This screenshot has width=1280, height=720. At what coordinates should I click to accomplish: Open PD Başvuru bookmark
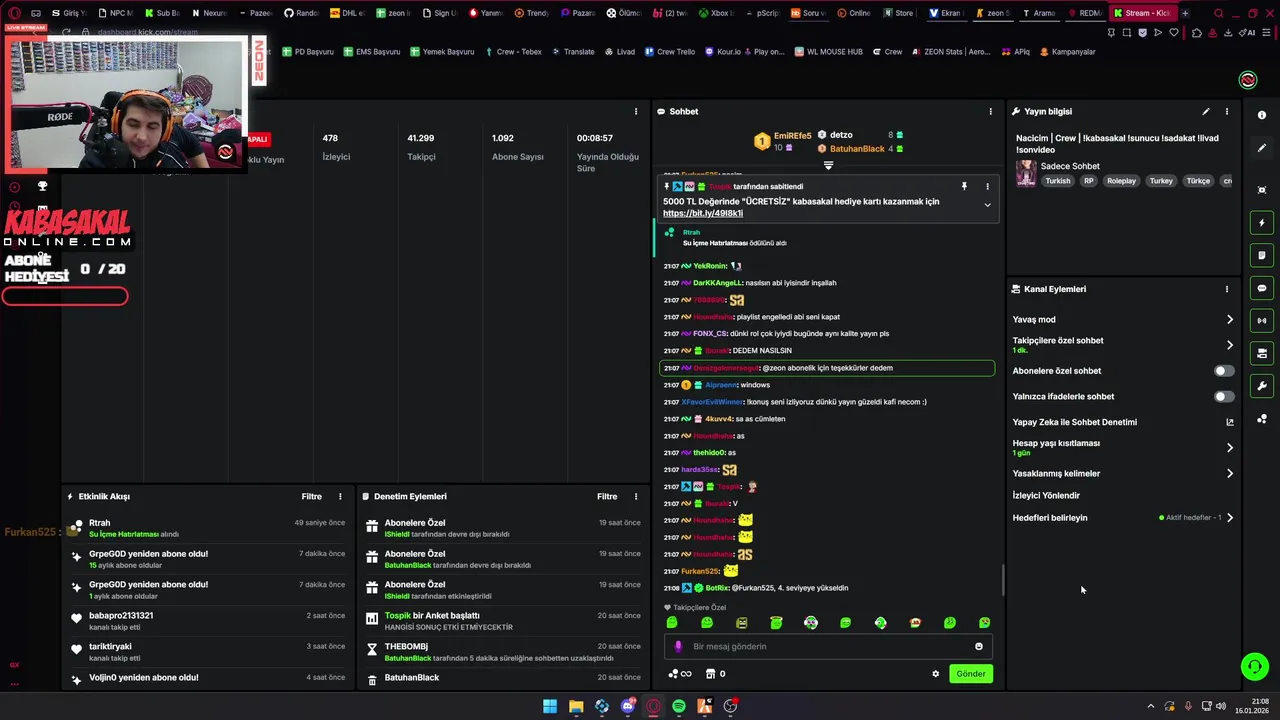(x=308, y=52)
